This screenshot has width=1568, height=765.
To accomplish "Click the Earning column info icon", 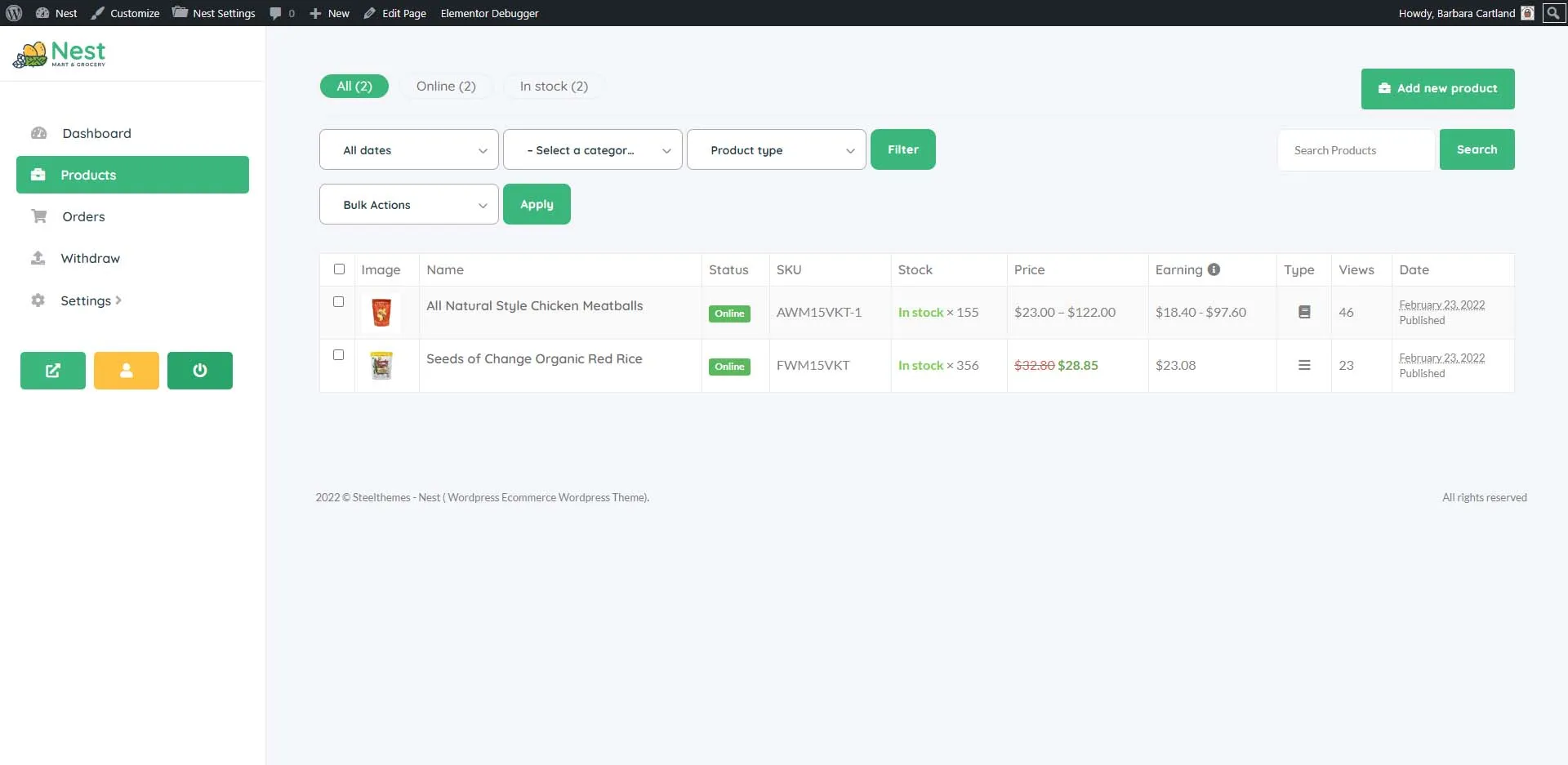I will click(1214, 269).
